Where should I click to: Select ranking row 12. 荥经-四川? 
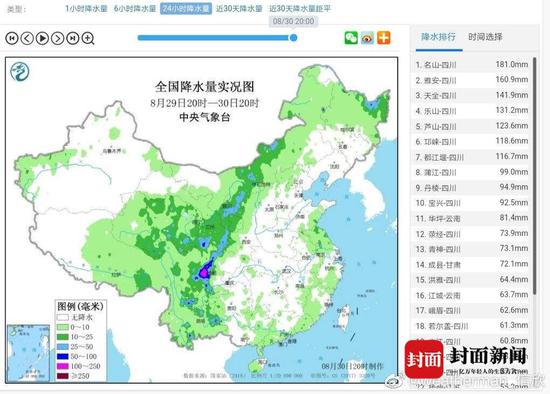[471, 234]
